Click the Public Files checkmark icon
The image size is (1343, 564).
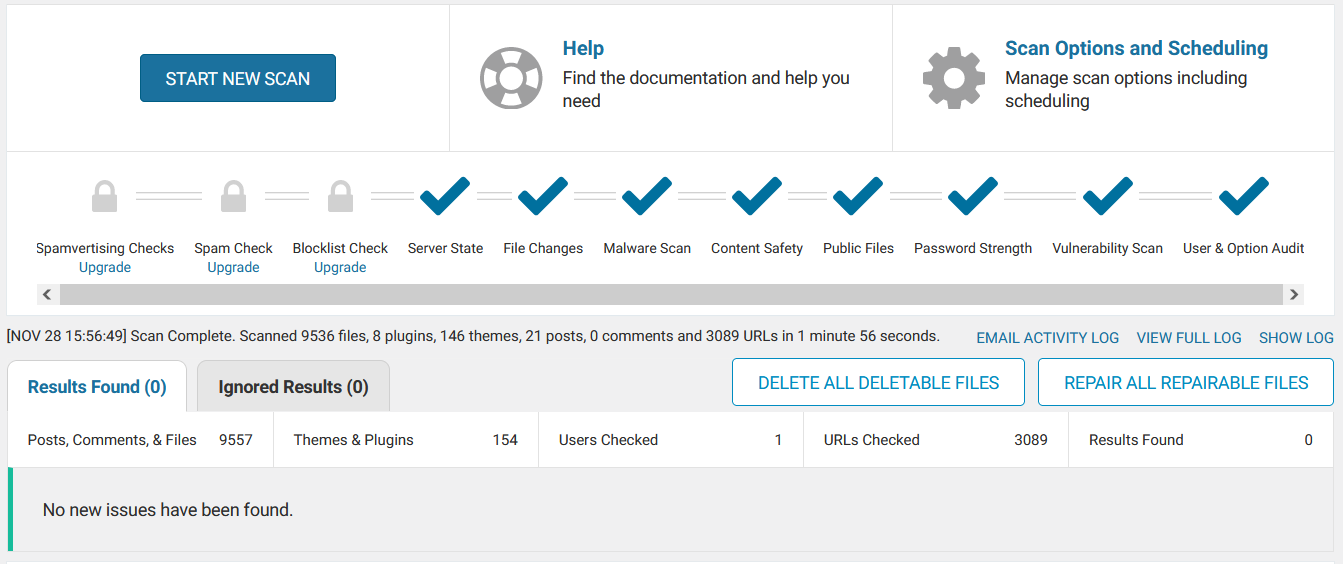coord(858,196)
